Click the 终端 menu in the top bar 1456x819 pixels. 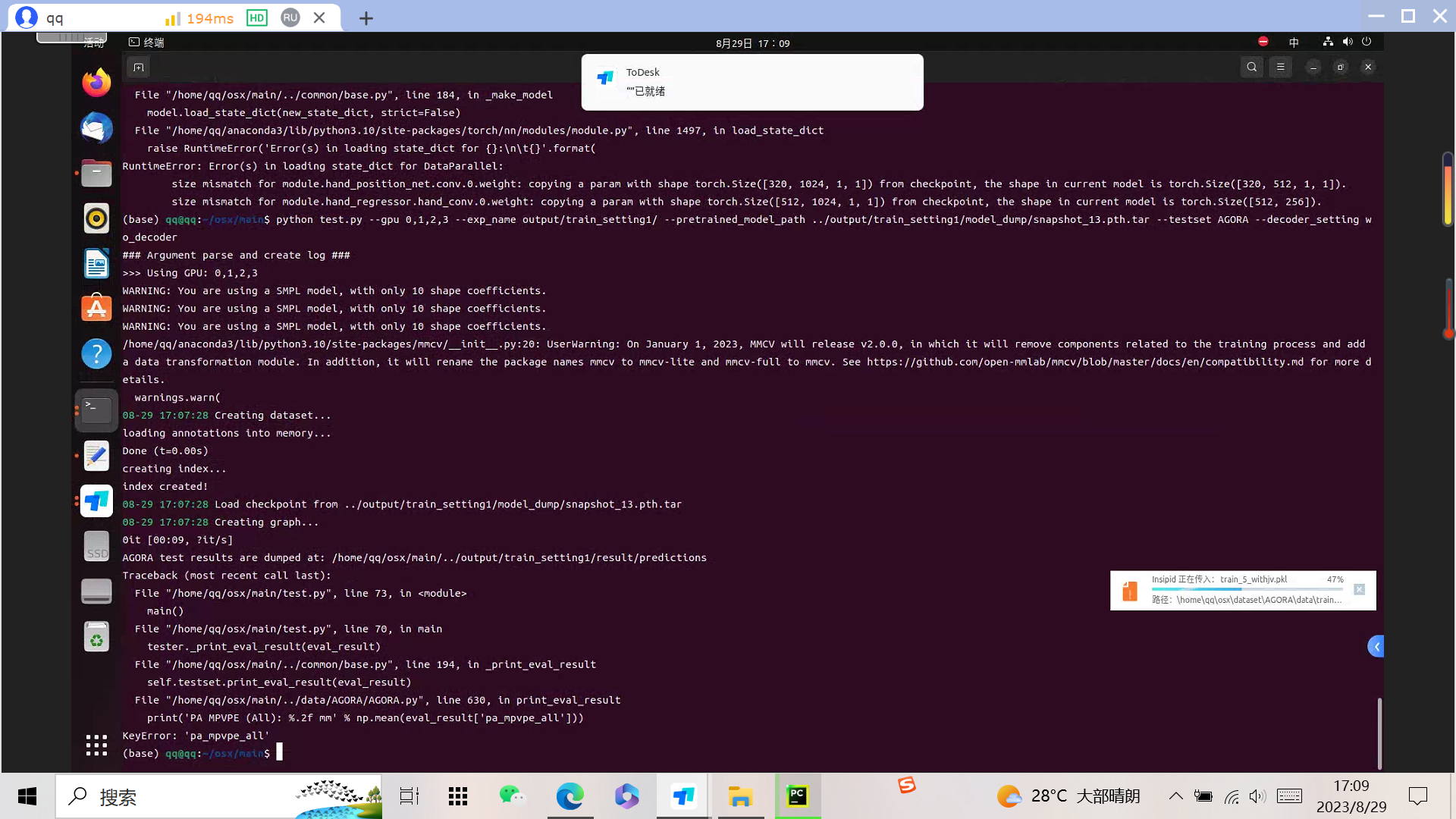pyautogui.click(x=149, y=42)
